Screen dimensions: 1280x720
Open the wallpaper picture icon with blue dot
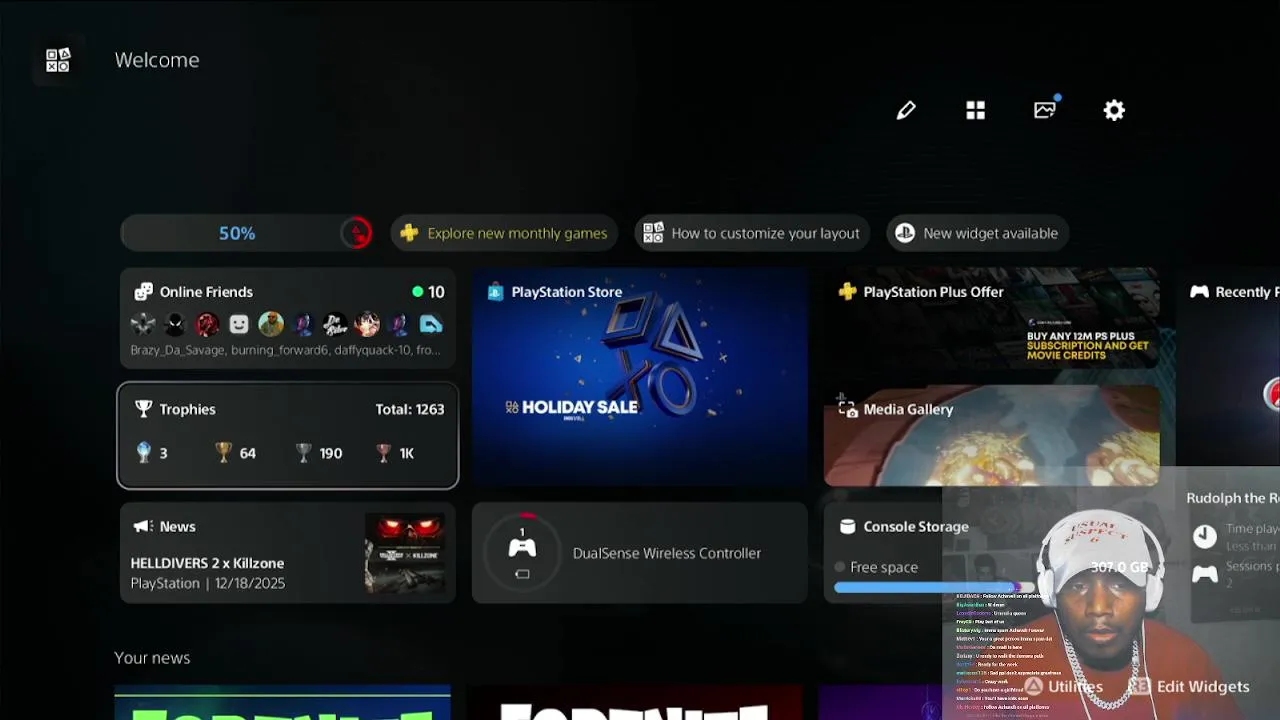click(x=1046, y=109)
